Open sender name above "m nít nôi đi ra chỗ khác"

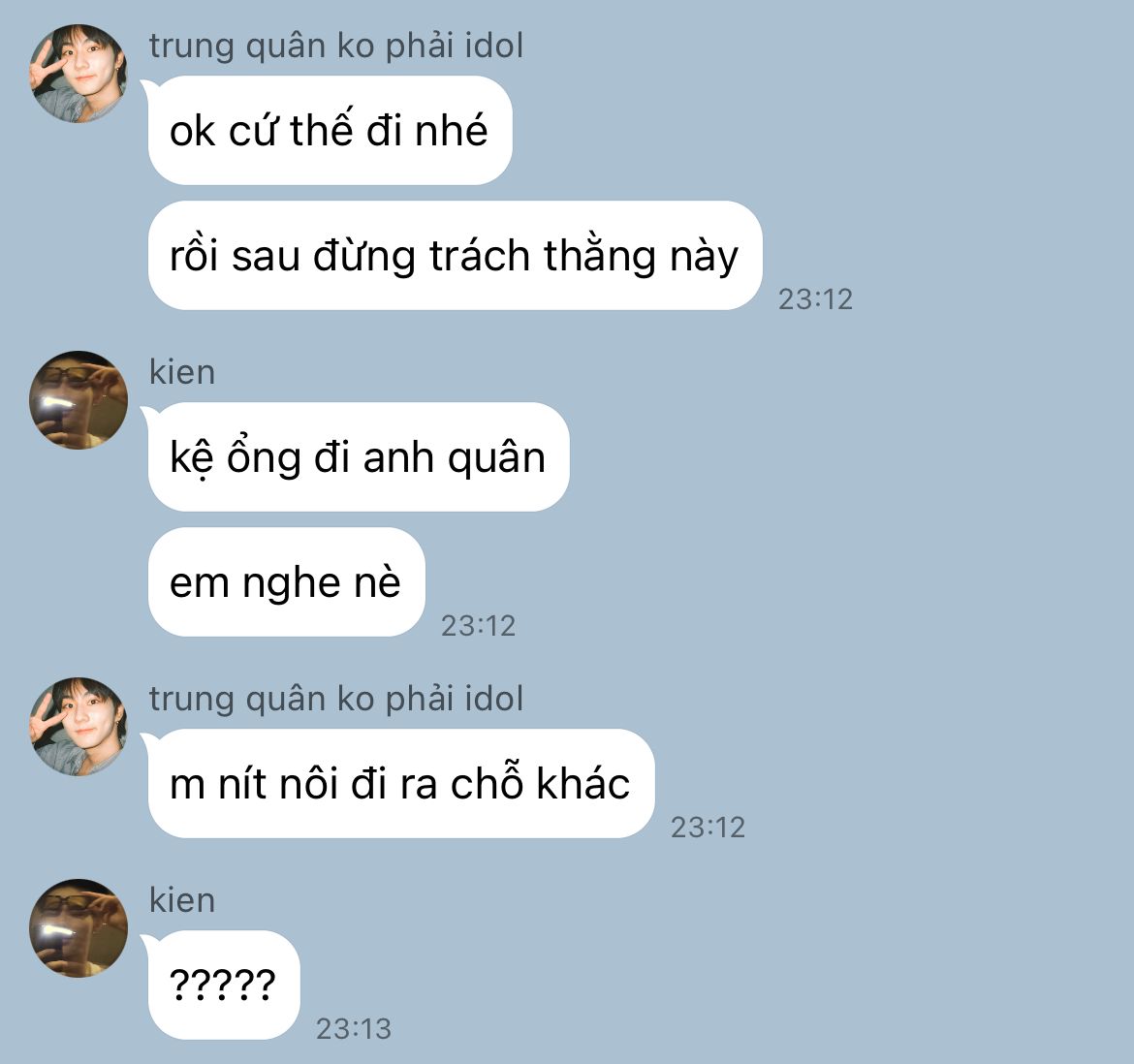[335, 699]
